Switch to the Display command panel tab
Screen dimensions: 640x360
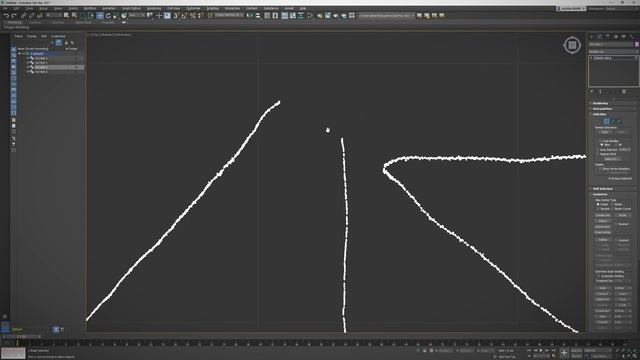pos(623,36)
